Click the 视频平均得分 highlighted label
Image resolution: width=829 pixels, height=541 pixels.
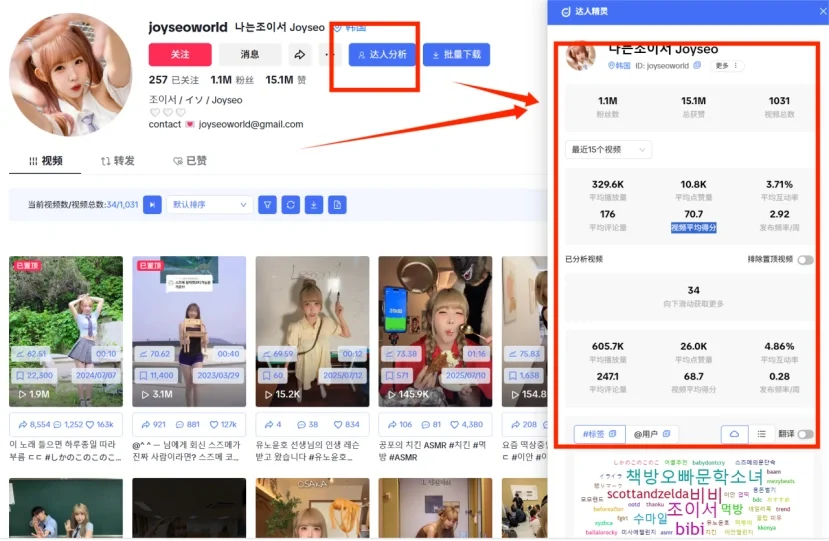694,228
